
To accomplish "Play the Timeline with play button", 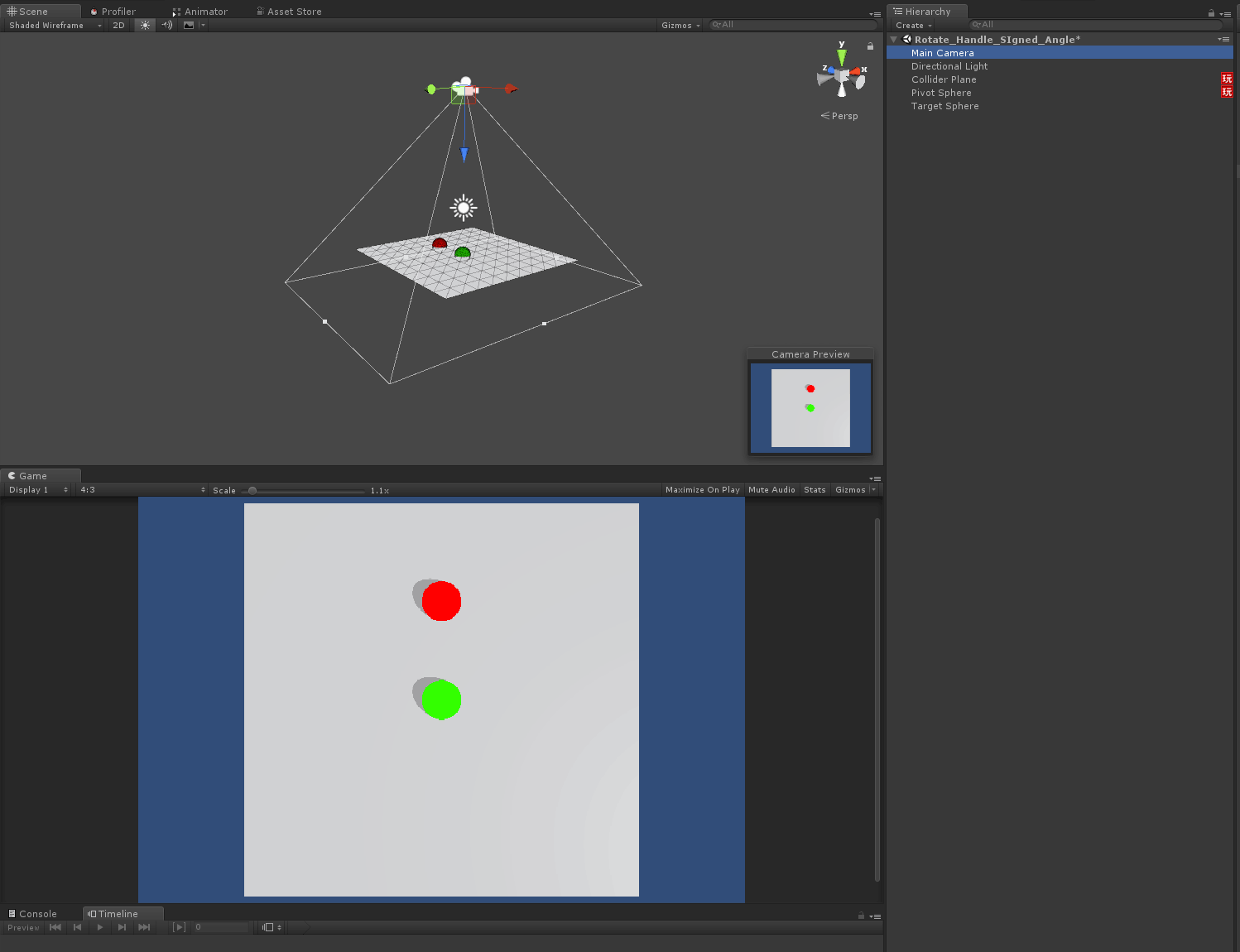I will coord(100,927).
